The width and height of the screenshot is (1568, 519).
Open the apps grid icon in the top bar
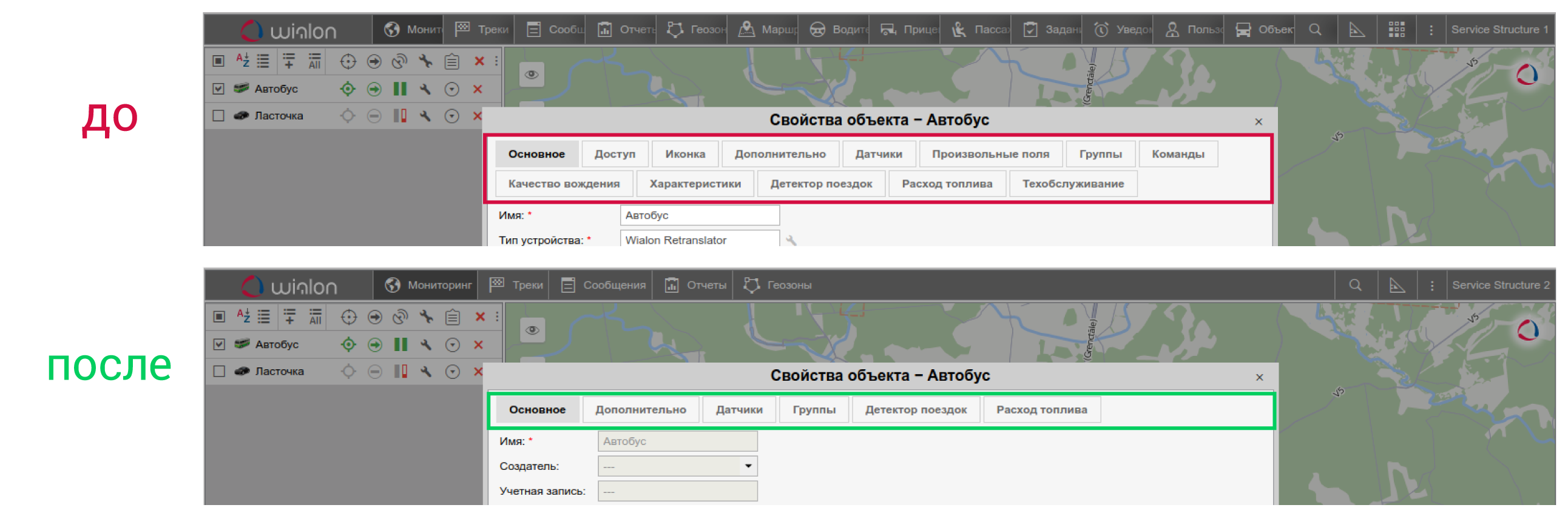[x=1396, y=29]
